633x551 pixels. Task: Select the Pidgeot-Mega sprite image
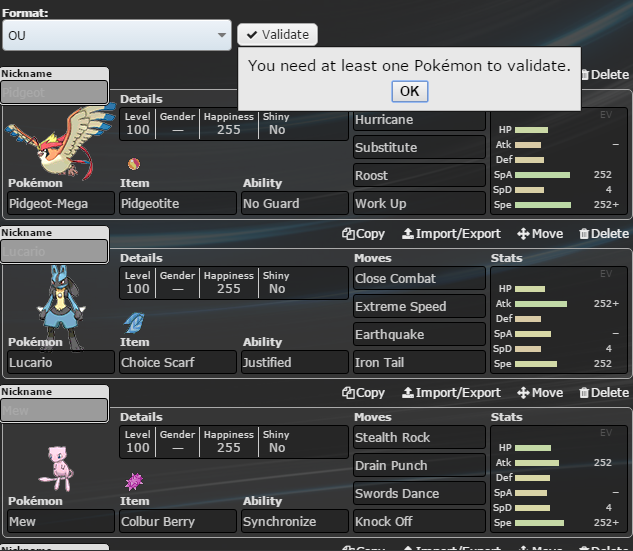(61, 139)
